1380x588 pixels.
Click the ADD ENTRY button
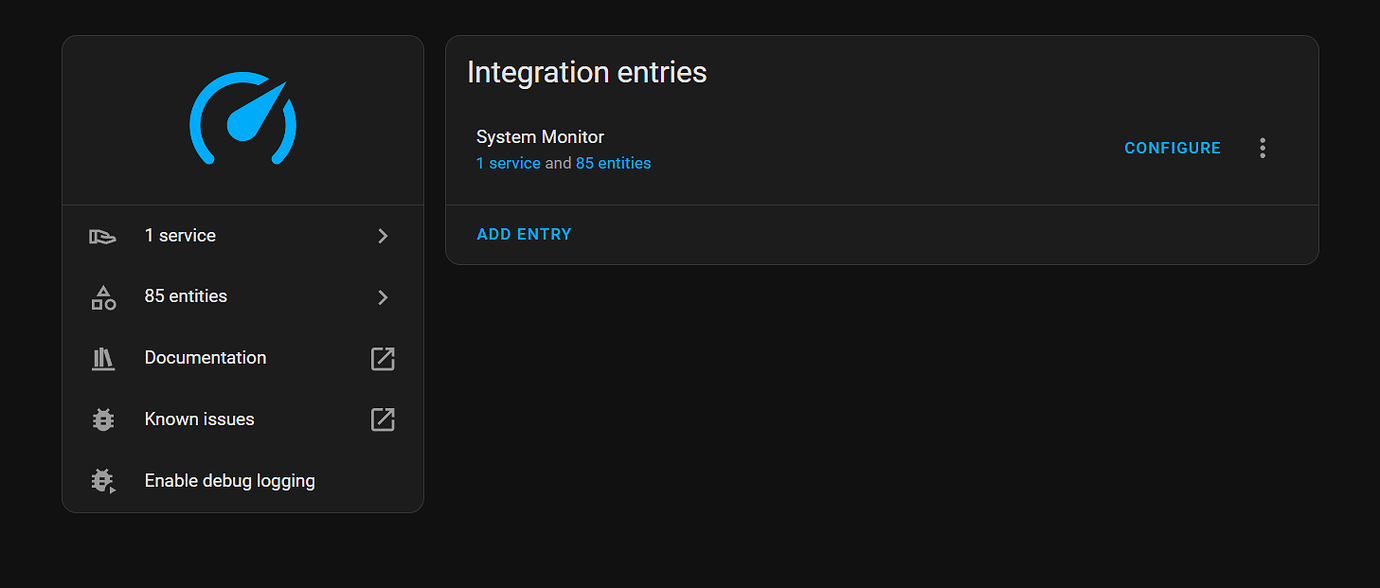pyautogui.click(x=524, y=233)
